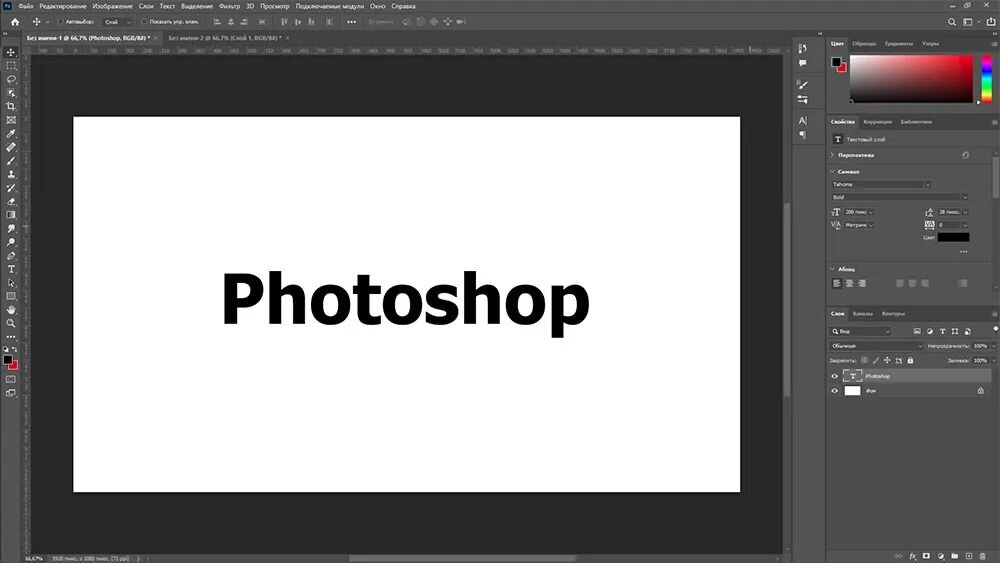The height and width of the screenshot is (563, 1000).
Task: Switch to the Каналы tab
Action: coord(863,314)
